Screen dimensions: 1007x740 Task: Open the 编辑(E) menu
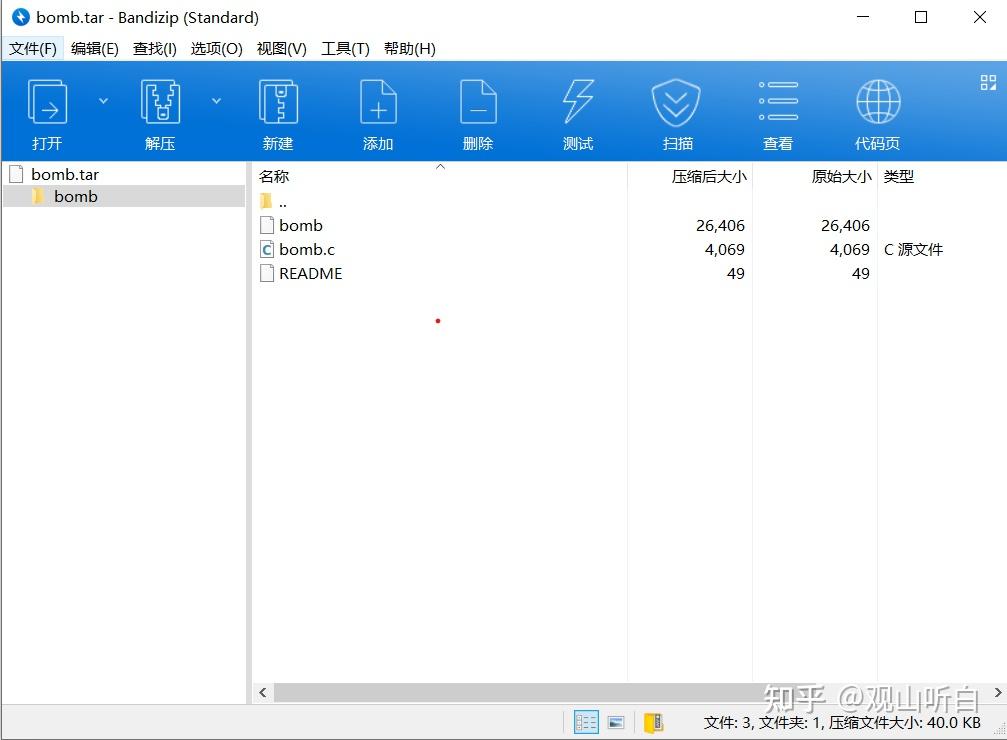[94, 49]
